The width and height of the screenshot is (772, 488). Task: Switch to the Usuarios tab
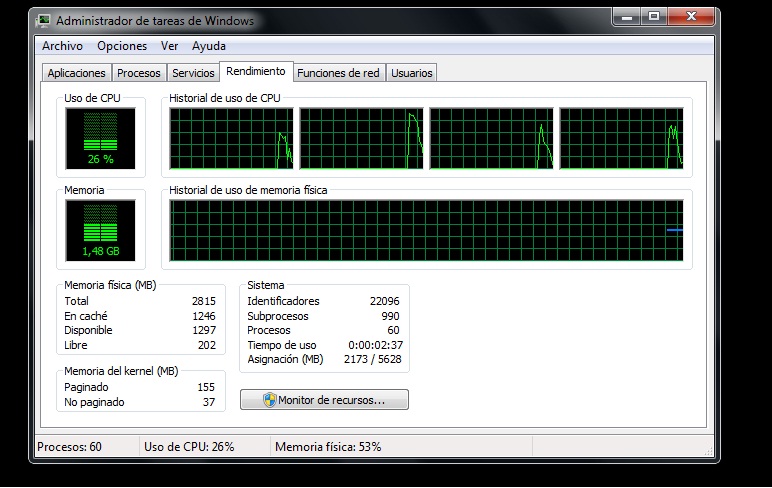412,73
